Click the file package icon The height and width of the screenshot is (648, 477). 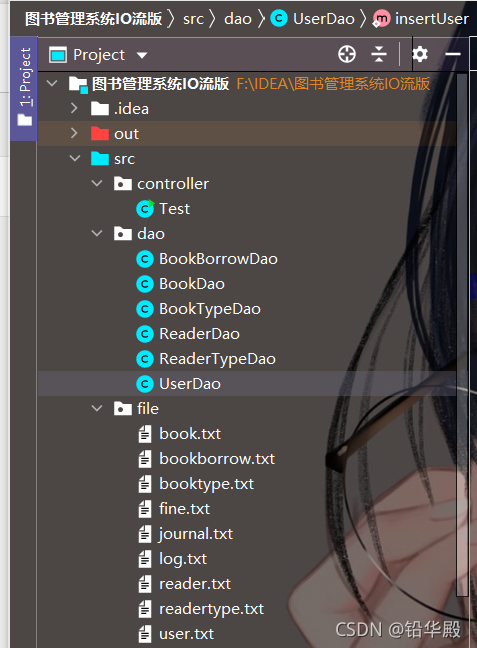(123, 409)
